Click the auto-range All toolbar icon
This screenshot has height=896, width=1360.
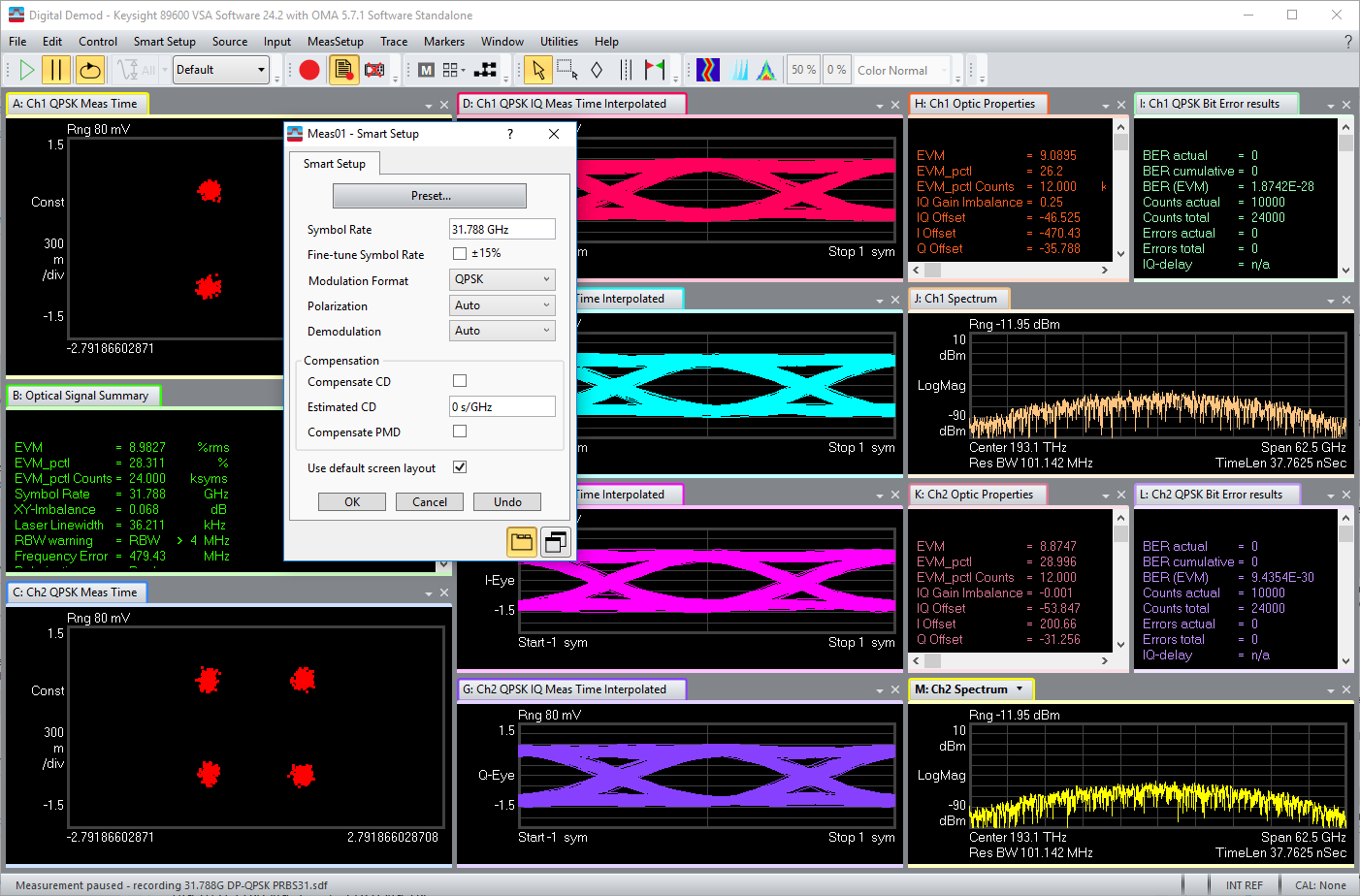tap(136, 70)
